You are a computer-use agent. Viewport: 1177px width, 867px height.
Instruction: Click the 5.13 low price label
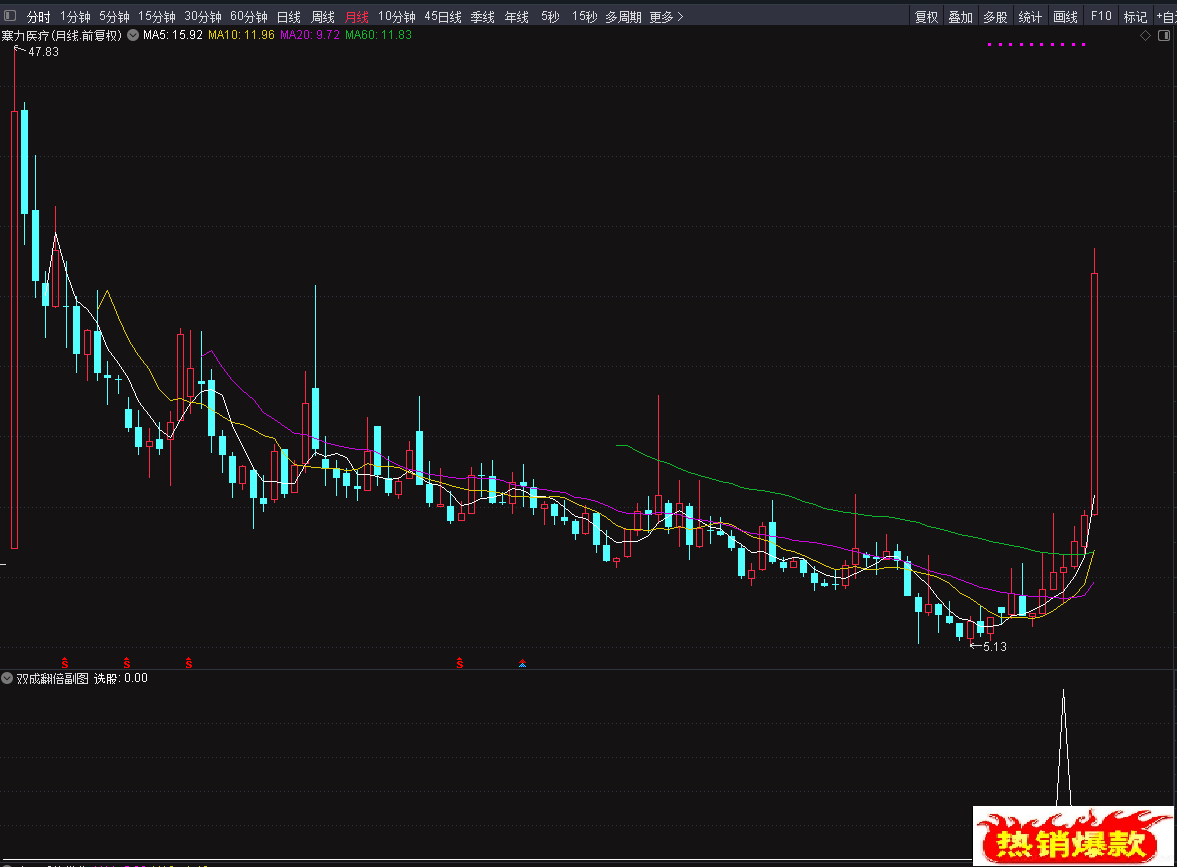click(995, 646)
